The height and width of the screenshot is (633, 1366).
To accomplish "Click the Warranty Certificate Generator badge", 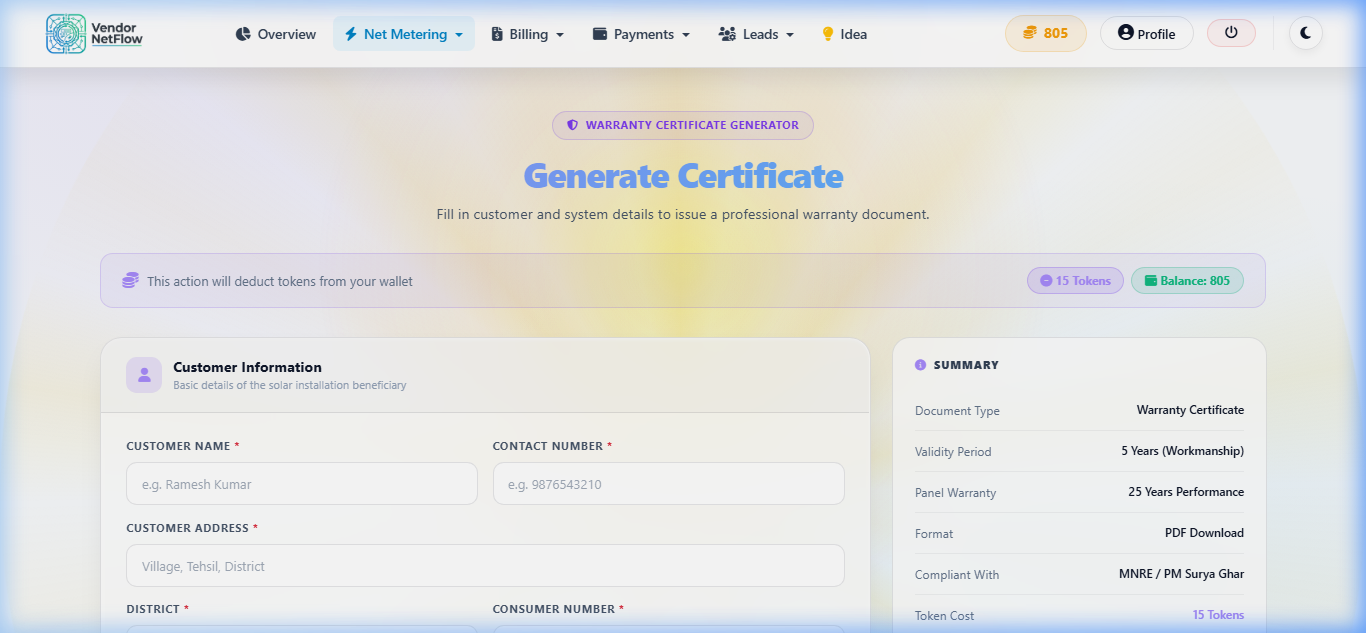I will click(x=683, y=125).
